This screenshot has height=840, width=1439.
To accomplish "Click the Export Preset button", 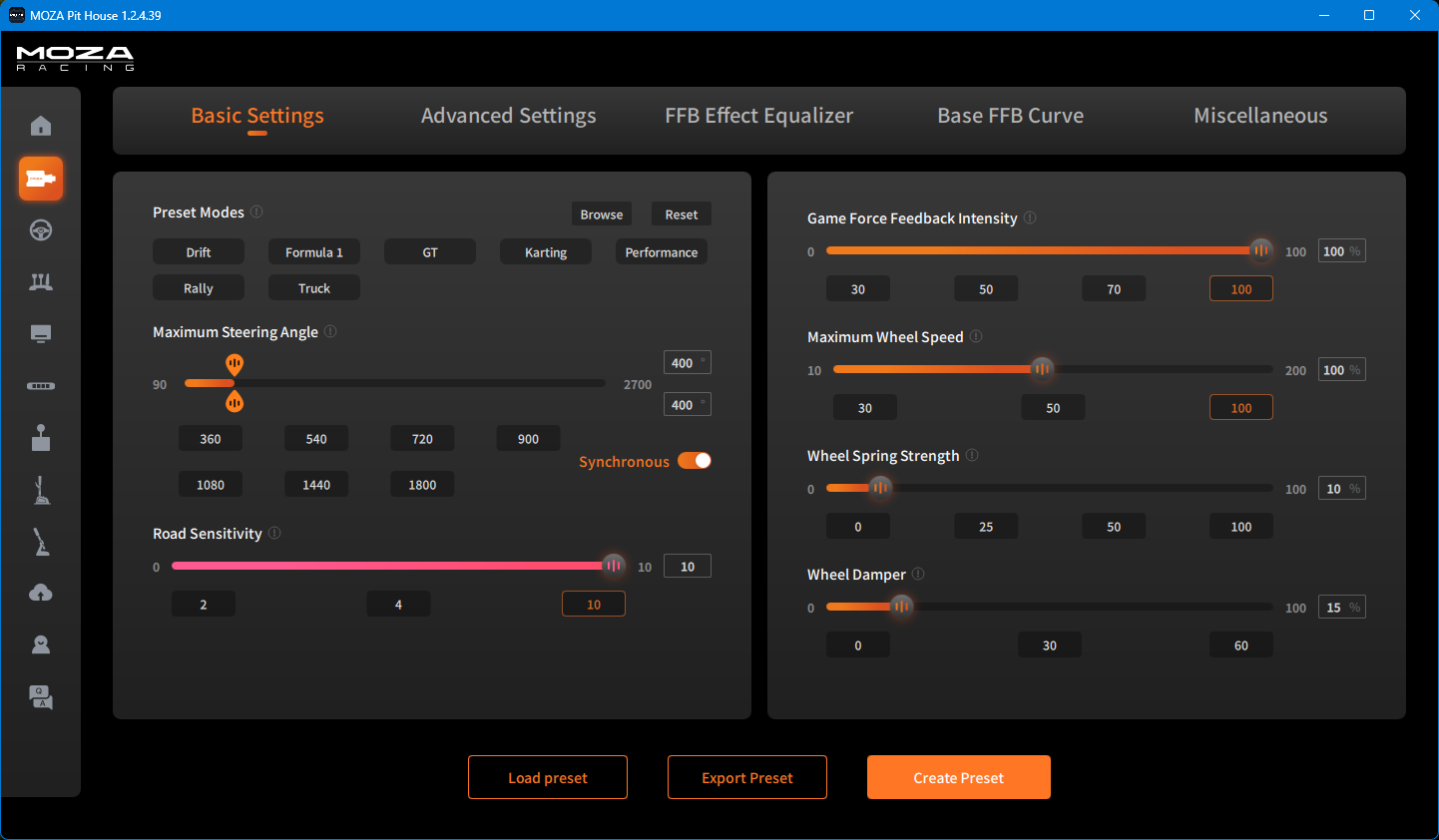I will coord(747,777).
